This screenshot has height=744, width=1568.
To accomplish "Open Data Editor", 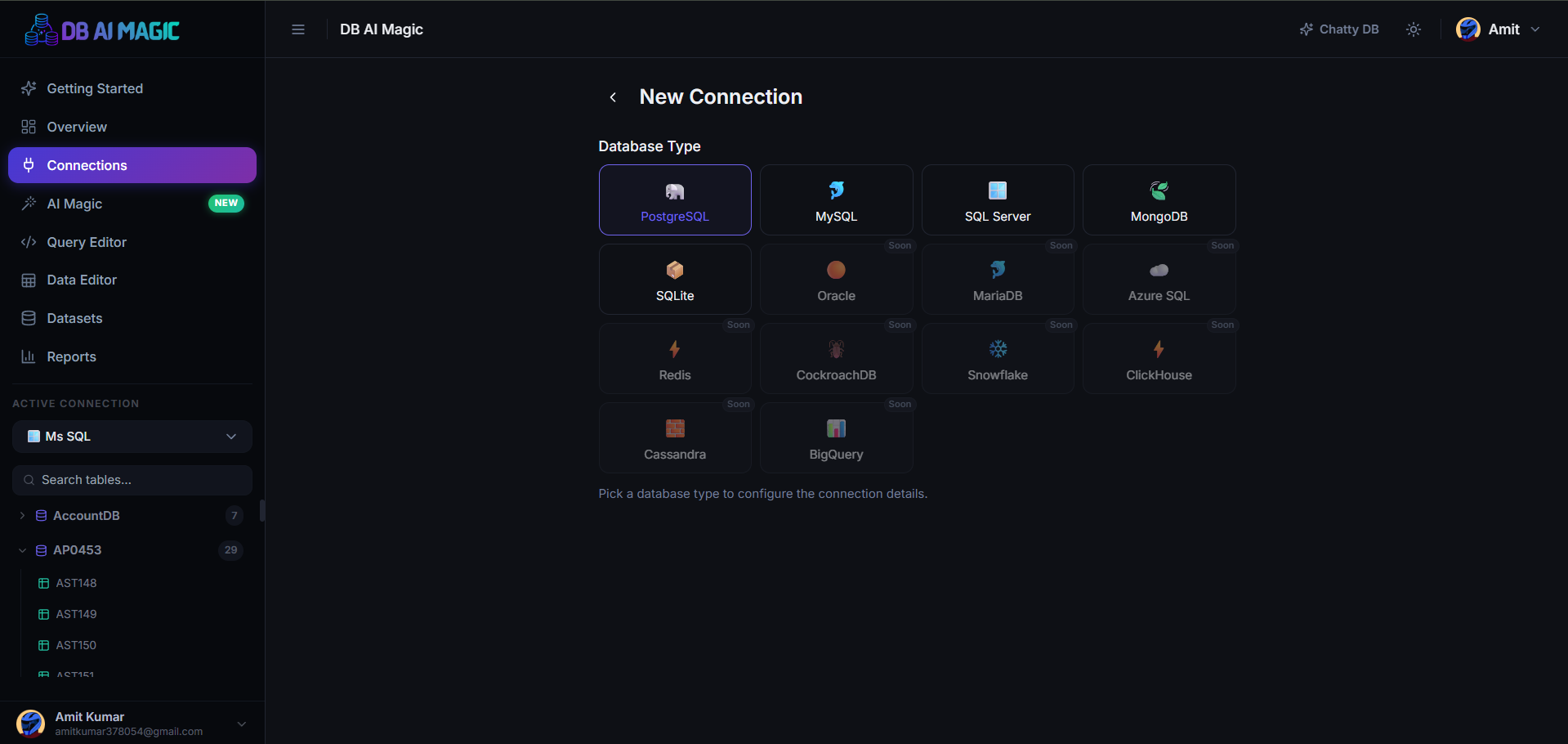I will 132,280.
